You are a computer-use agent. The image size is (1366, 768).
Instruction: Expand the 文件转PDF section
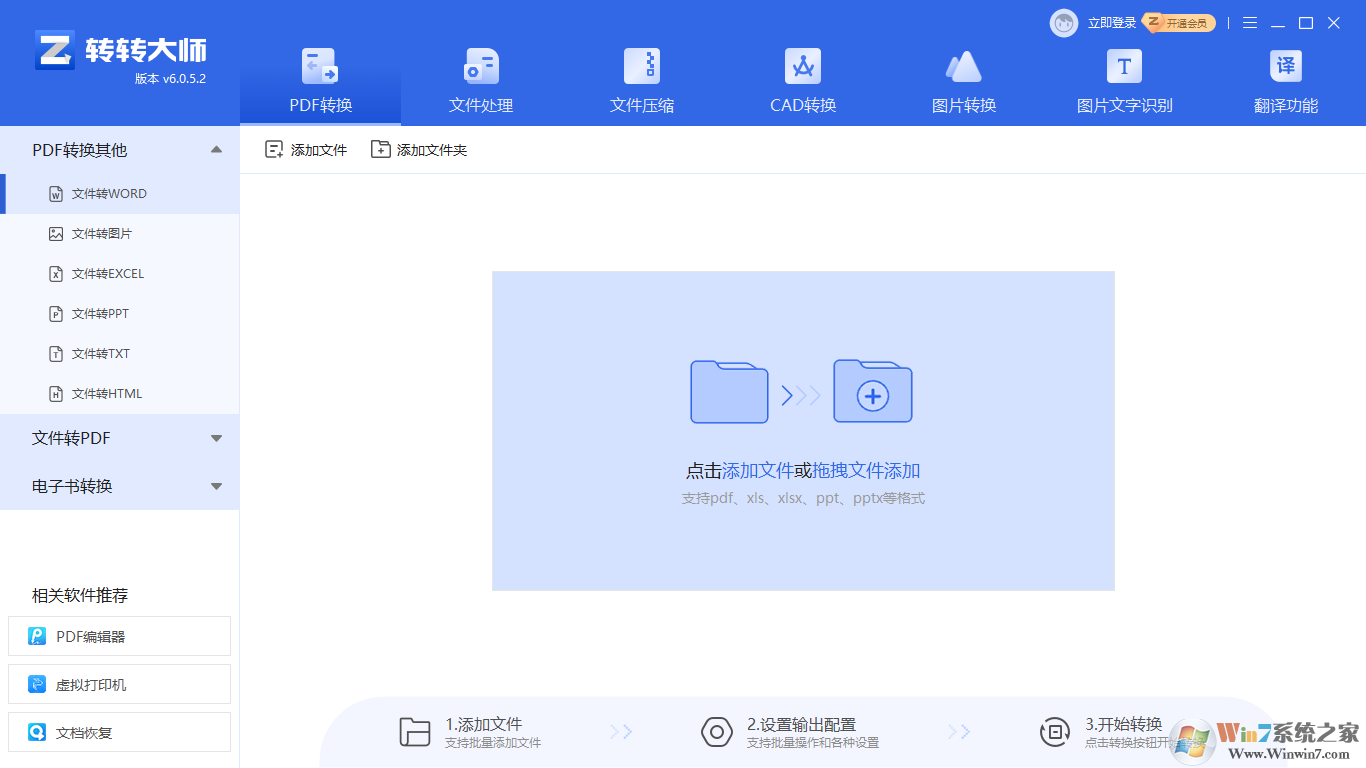point(120,438)
